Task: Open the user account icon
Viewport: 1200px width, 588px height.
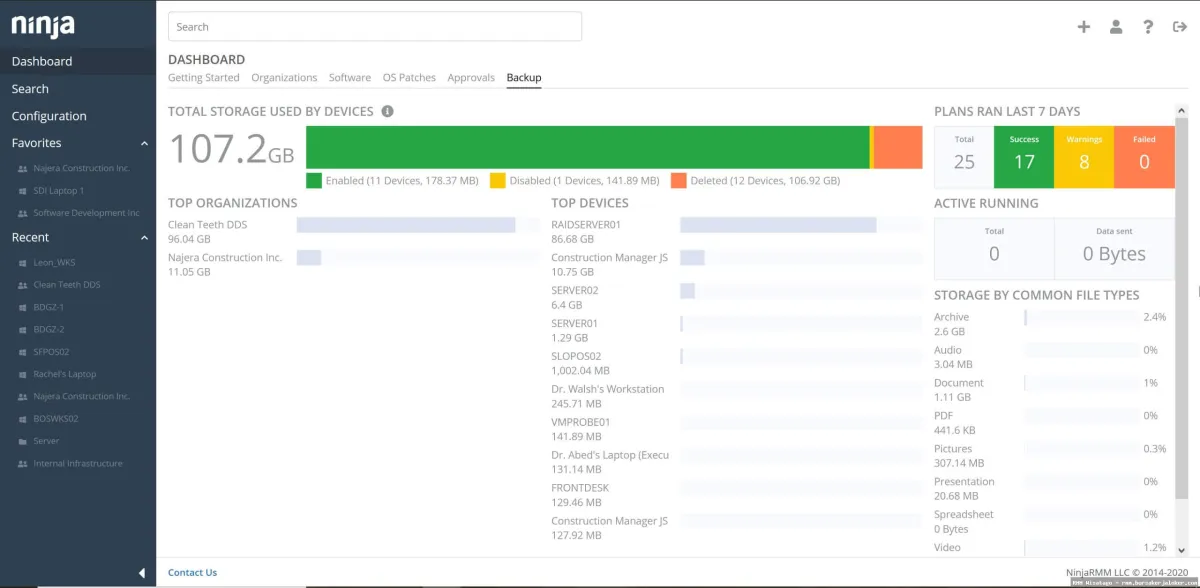Action: 1116,27
